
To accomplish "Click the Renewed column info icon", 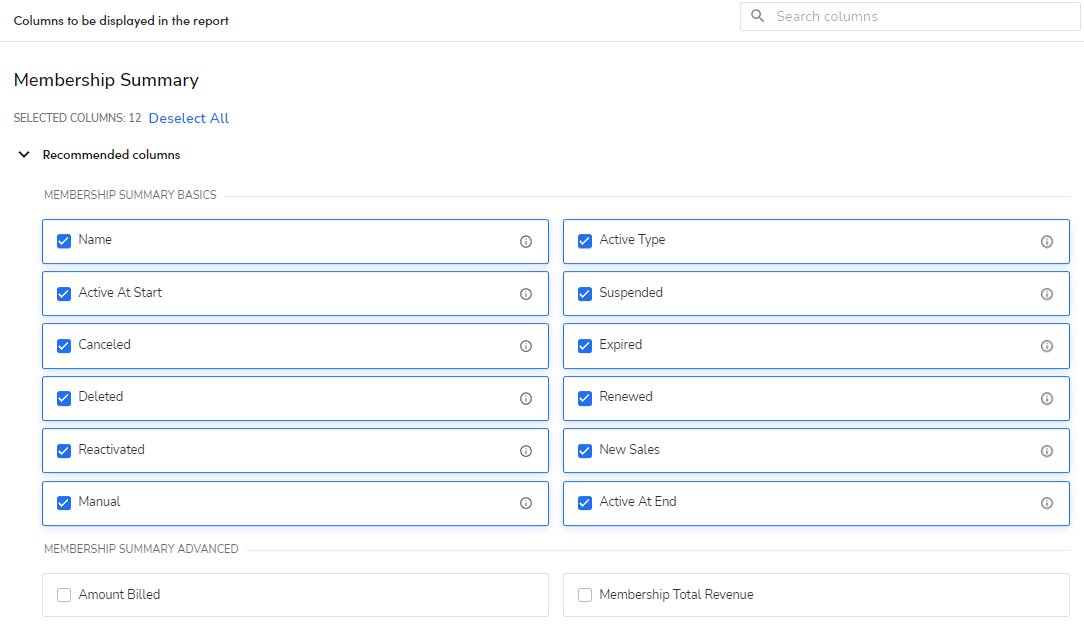I will (x=1047, y=398).
